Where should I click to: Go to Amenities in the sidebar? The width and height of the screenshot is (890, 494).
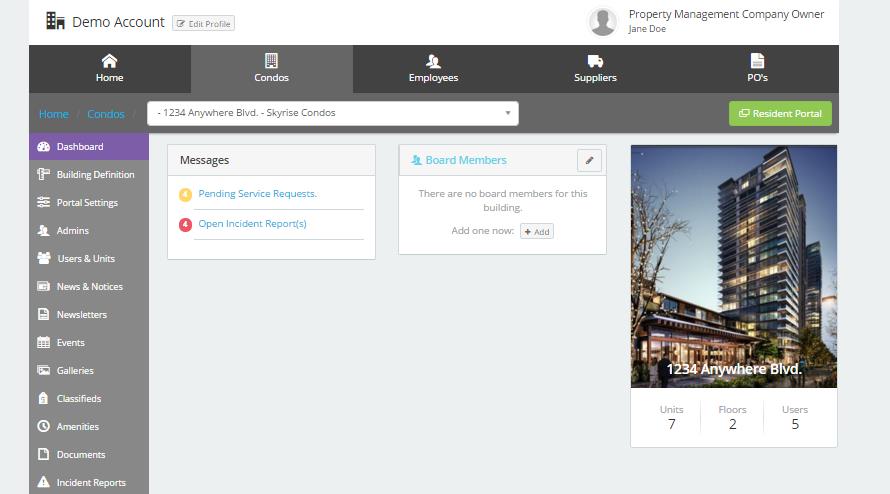[x=77, y=427]
